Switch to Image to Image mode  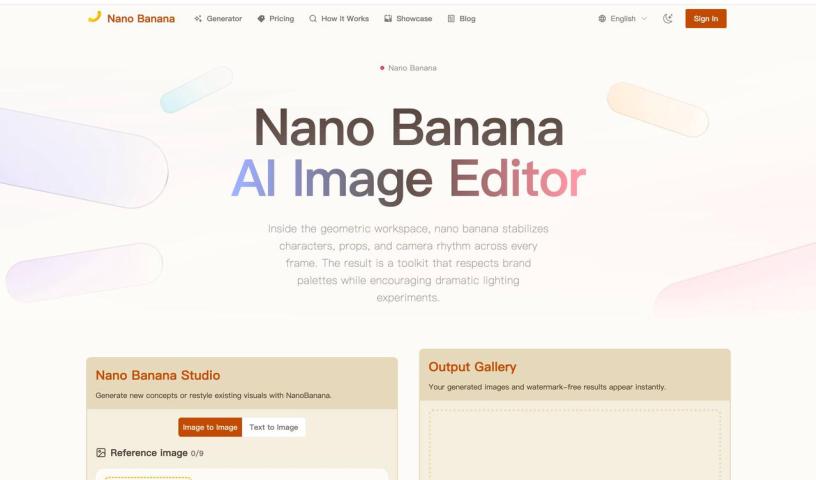tap(210, 427)
